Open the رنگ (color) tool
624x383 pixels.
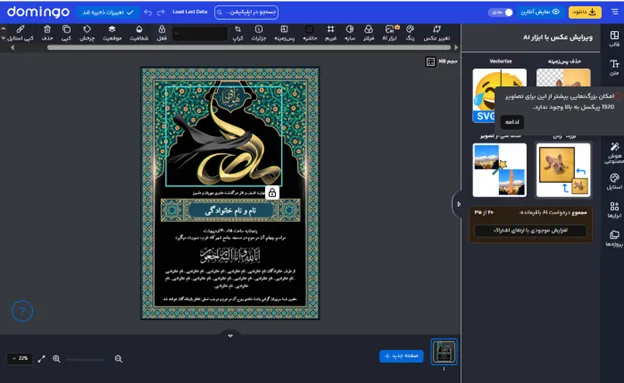pyautogui.click(x=410, y=33)
